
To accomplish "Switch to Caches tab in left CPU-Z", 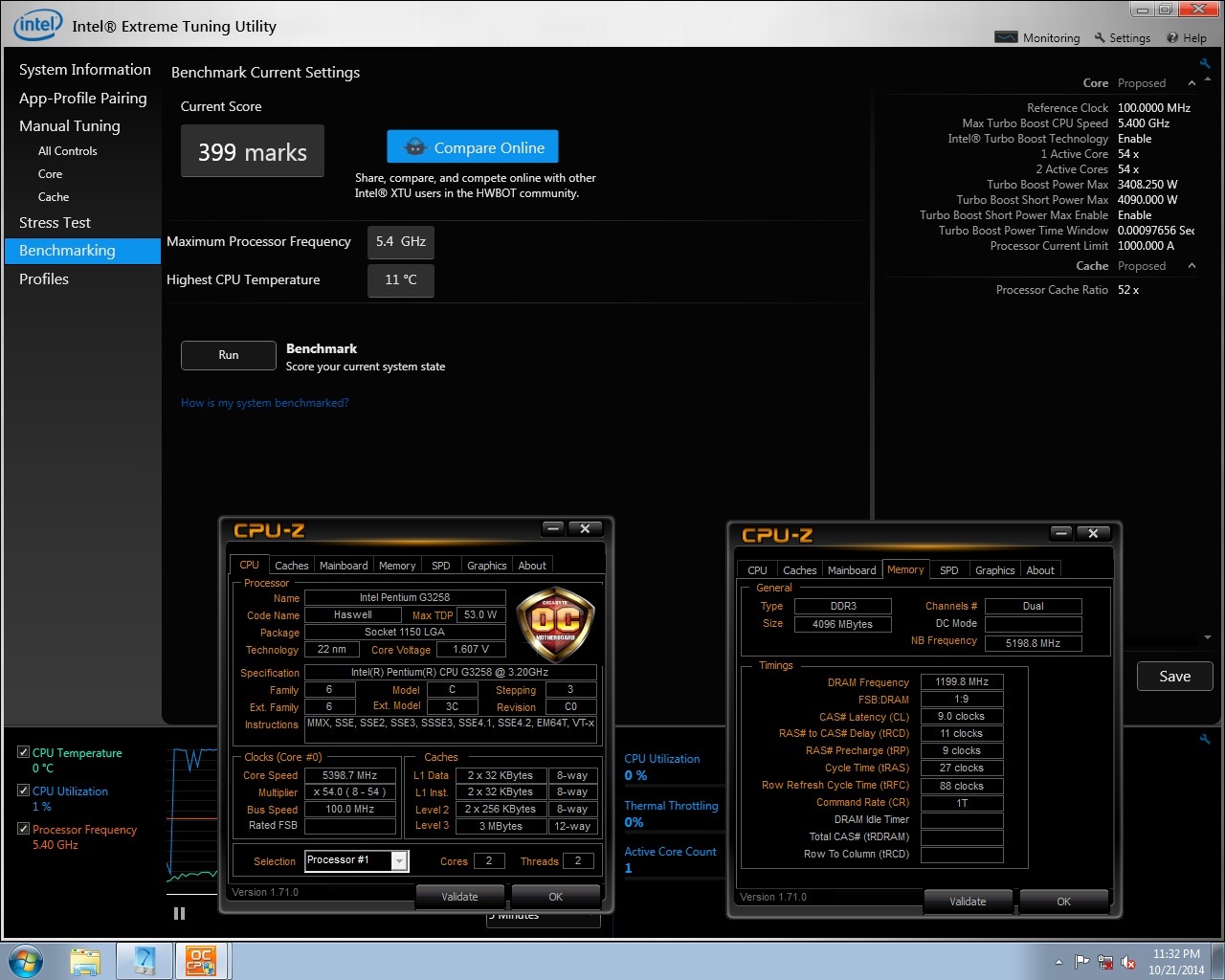I will [292, 566].
